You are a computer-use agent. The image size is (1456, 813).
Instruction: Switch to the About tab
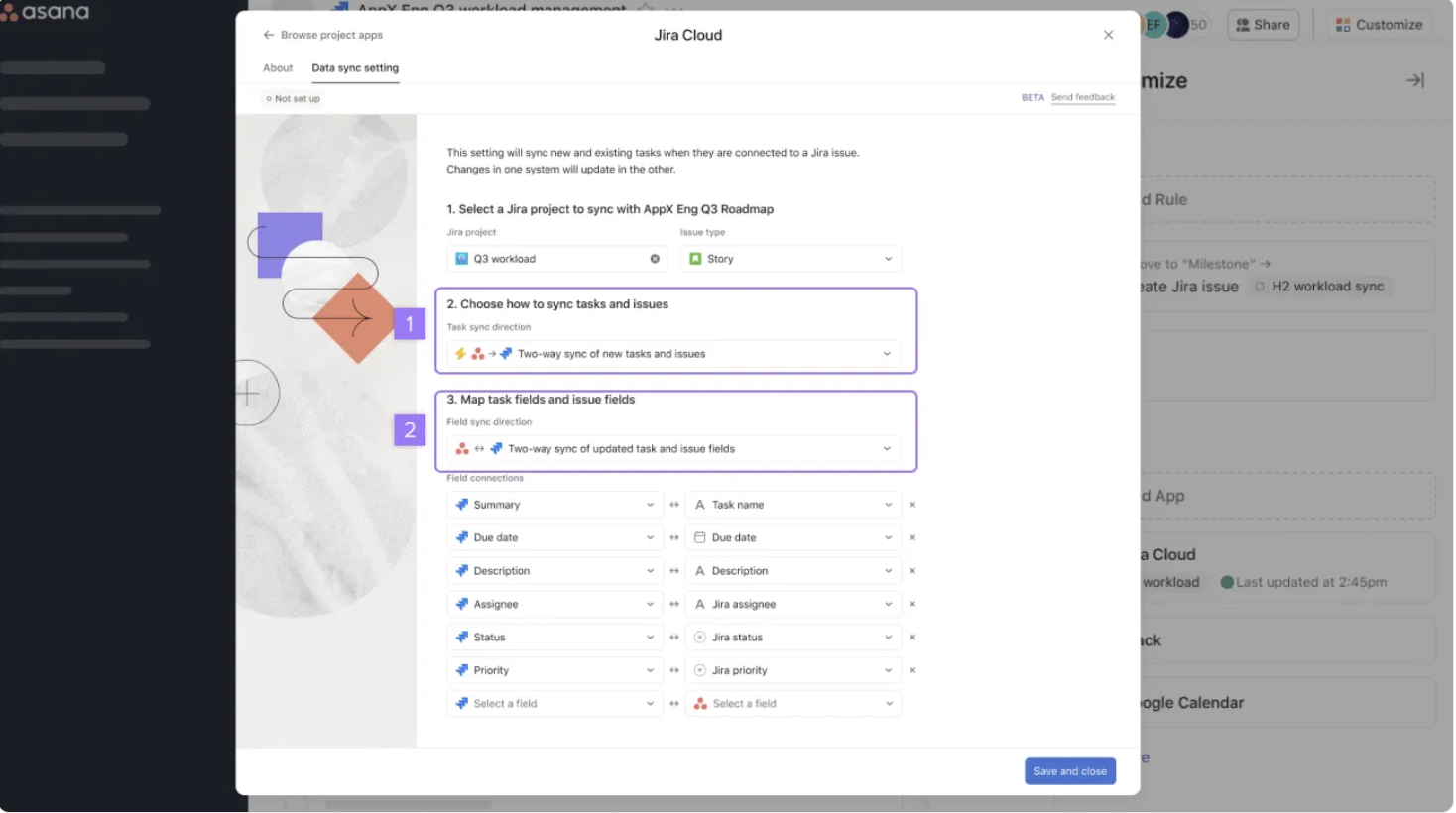278,68
